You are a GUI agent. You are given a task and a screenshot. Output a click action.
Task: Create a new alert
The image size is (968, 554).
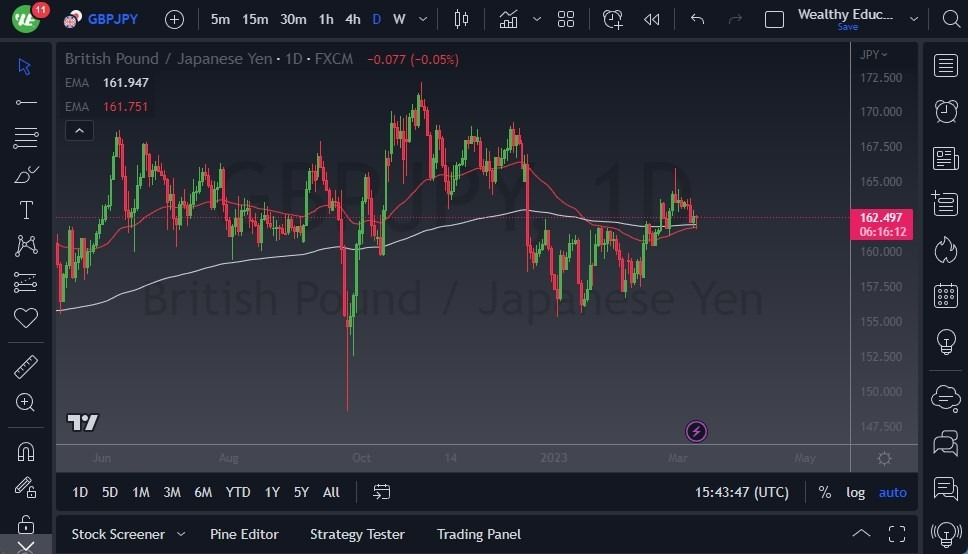[x=612, y=19]
